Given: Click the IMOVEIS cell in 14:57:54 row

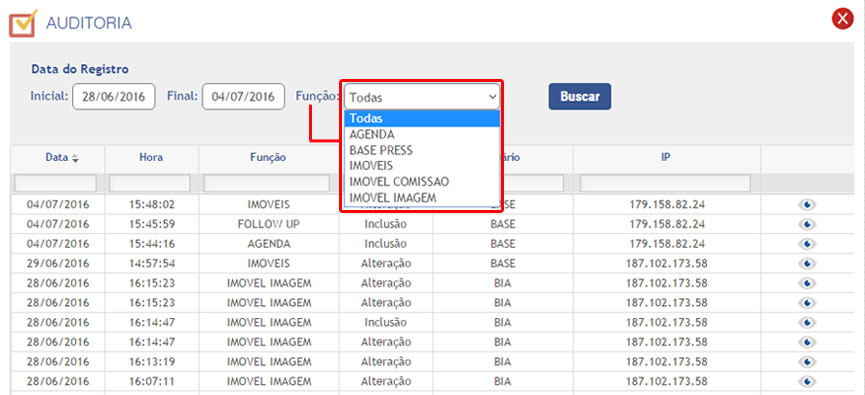Looking at the screenshot, I should pyautogui.click(x=269, y=263).
